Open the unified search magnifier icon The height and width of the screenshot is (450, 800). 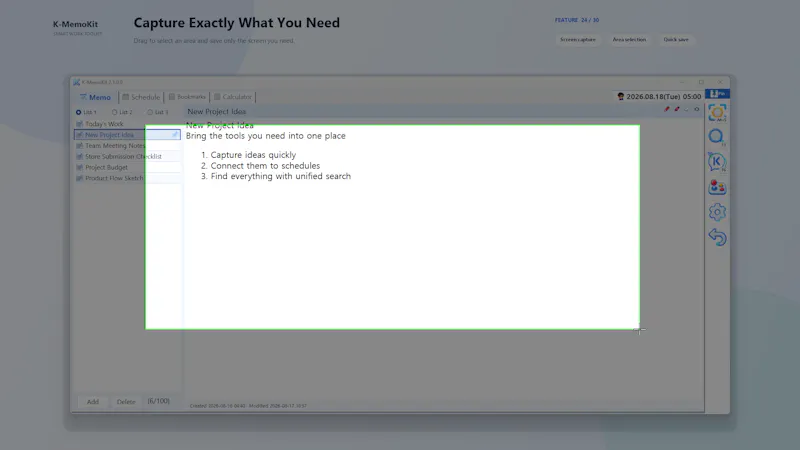point(717,137)
